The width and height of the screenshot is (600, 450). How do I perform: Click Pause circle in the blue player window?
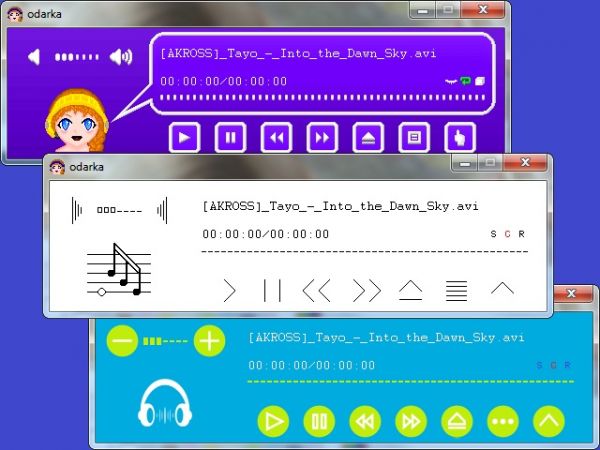click(319, 421)
